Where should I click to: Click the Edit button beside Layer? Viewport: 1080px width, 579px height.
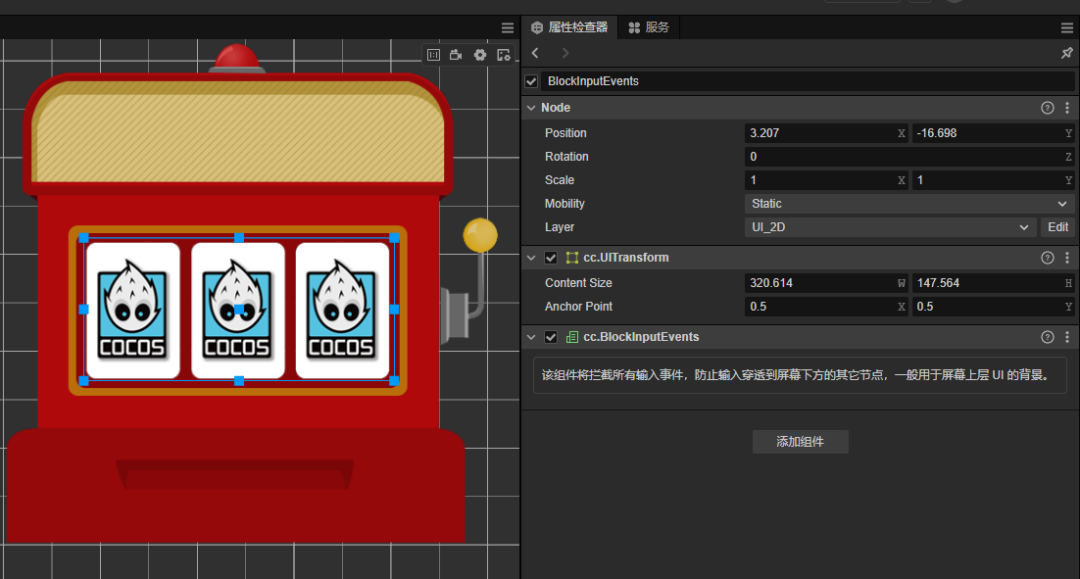click(x=1057, y=227)
